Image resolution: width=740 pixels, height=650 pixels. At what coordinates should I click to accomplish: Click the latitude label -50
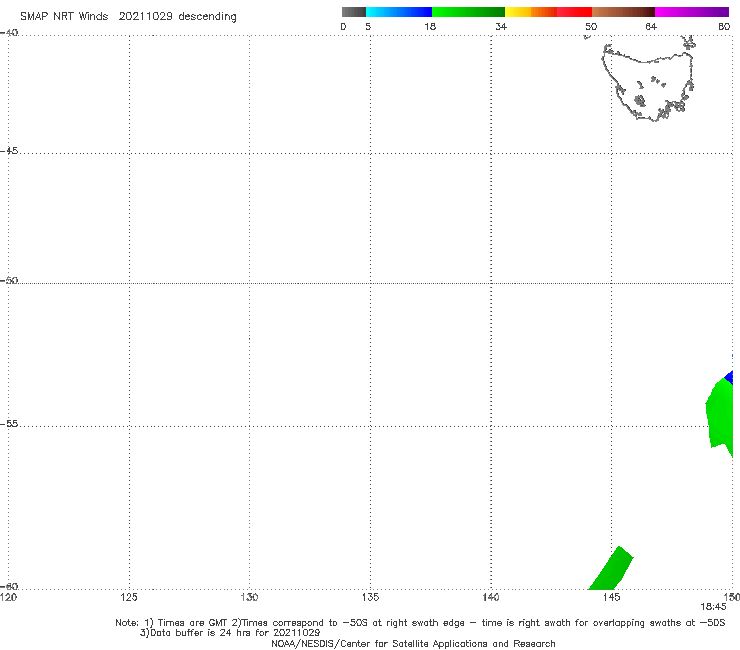pos(9,281)
